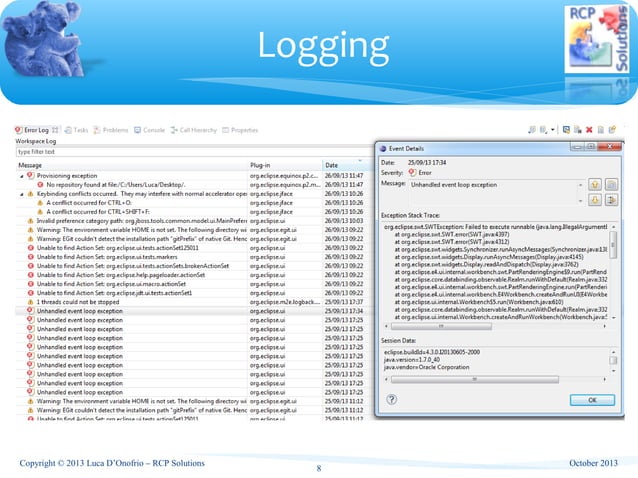Click the Restore Log icon
The height and width of the screenshot is (478, 638).
coord(612,130)
